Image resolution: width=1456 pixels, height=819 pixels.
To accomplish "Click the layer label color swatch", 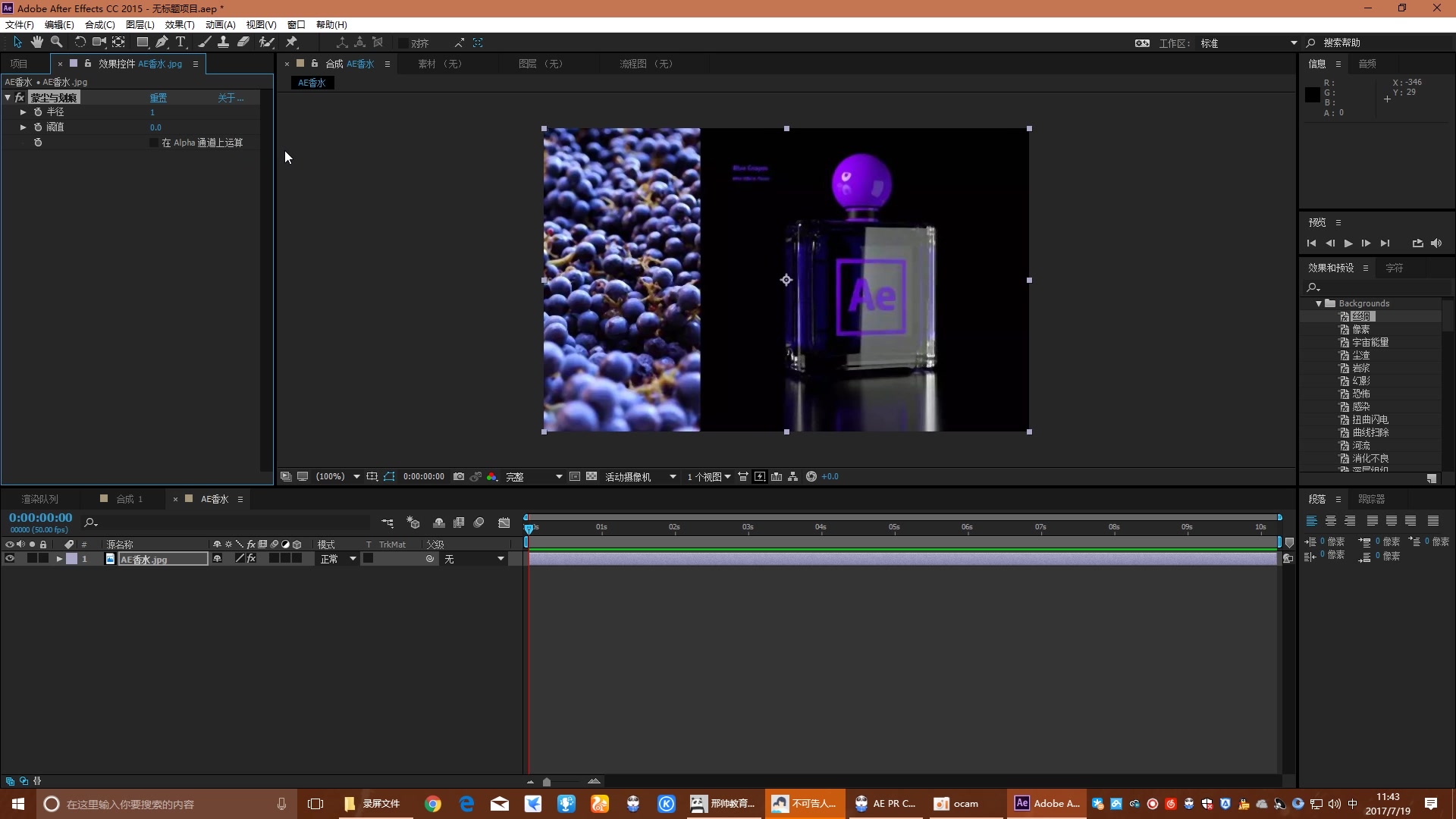I will 71,559.
